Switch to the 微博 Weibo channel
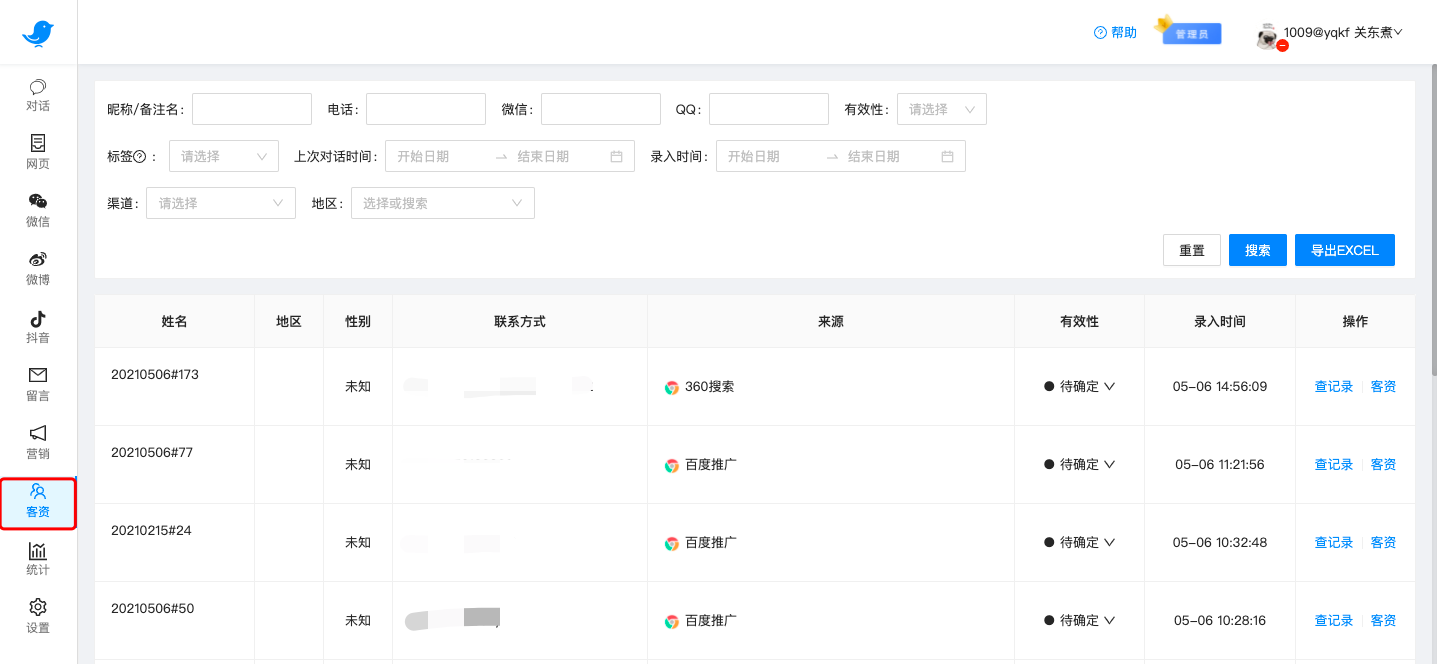 (x=37, y=269)
